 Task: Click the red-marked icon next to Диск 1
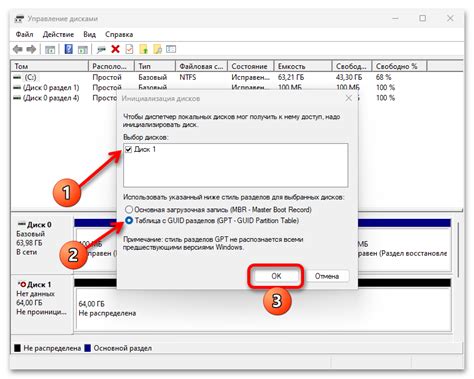click(22, 284)
